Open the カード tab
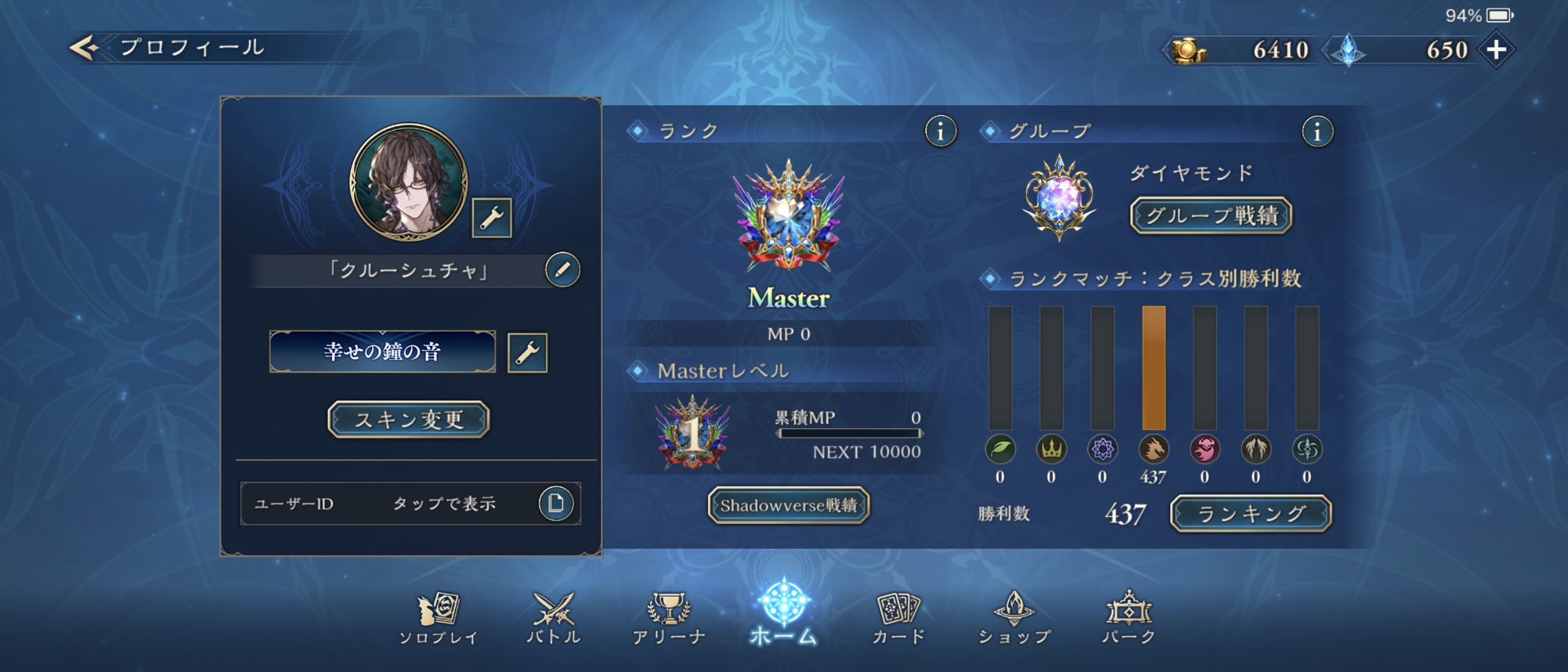This screenshot has width=1568, height=672. [898, 618]
